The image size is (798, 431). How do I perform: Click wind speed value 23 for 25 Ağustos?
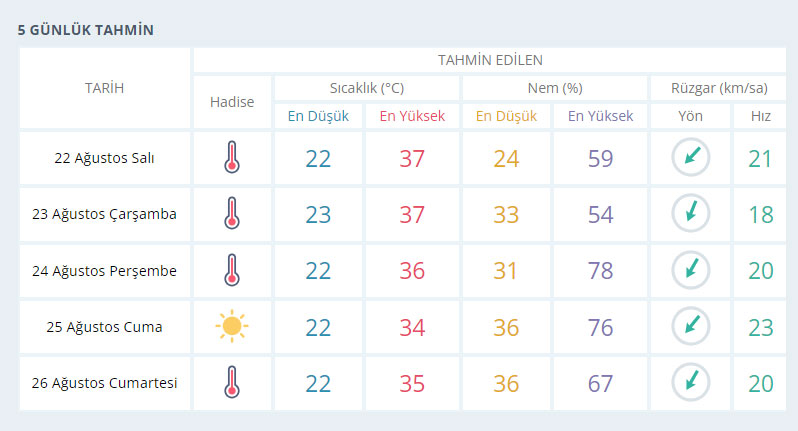point(761,328)
